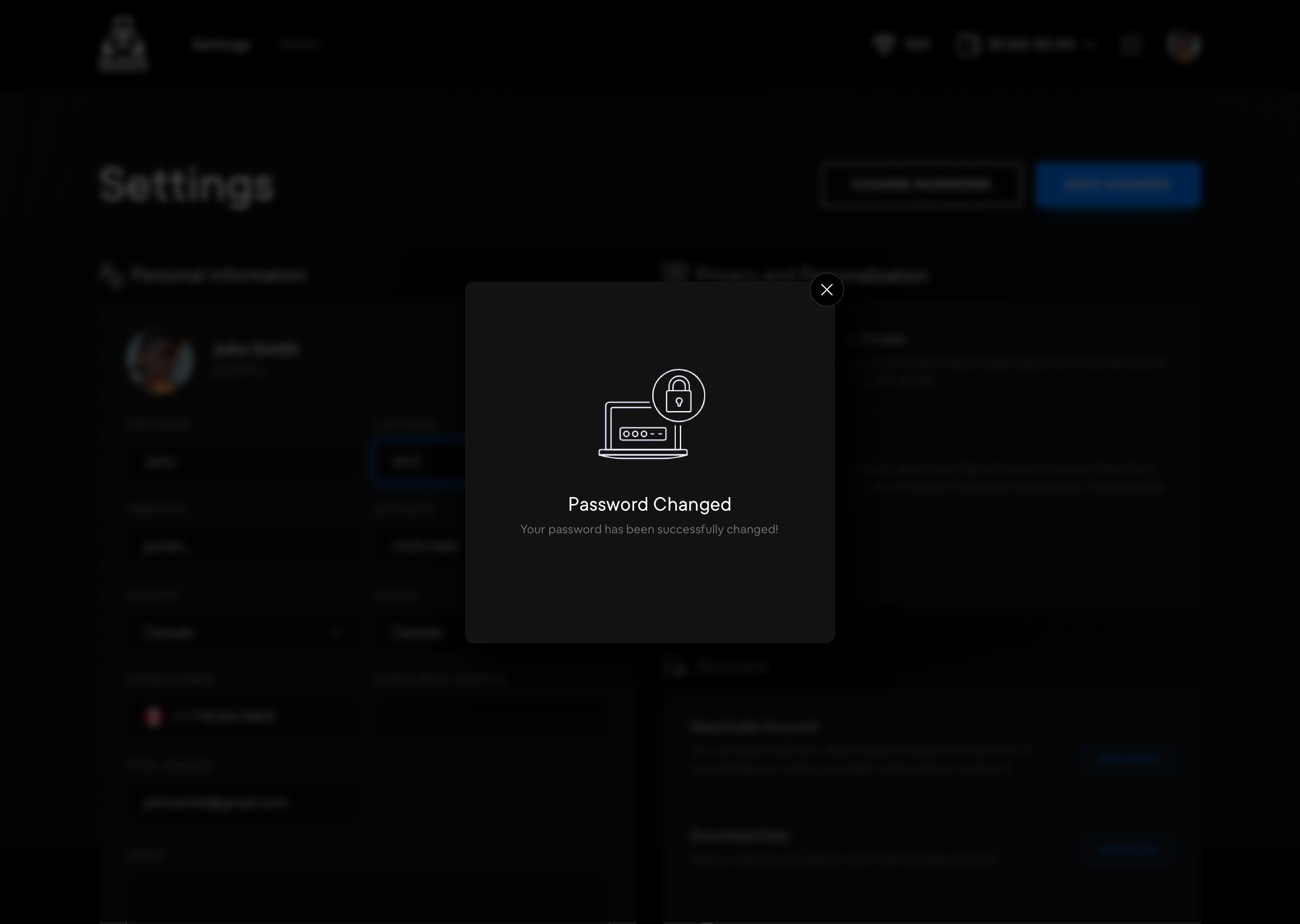The image size is (1300, 924).
Task: Click "Your password has been successfully changed!" message
Action: pos(650,529)
